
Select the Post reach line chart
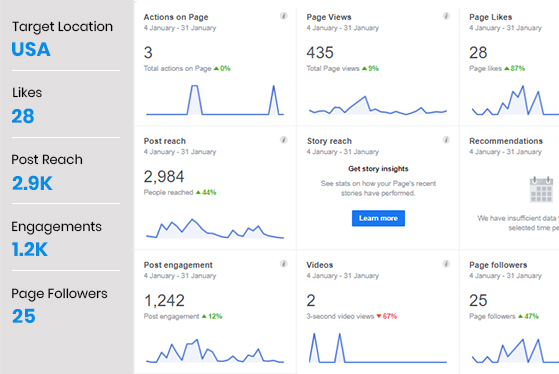[215, 229]
